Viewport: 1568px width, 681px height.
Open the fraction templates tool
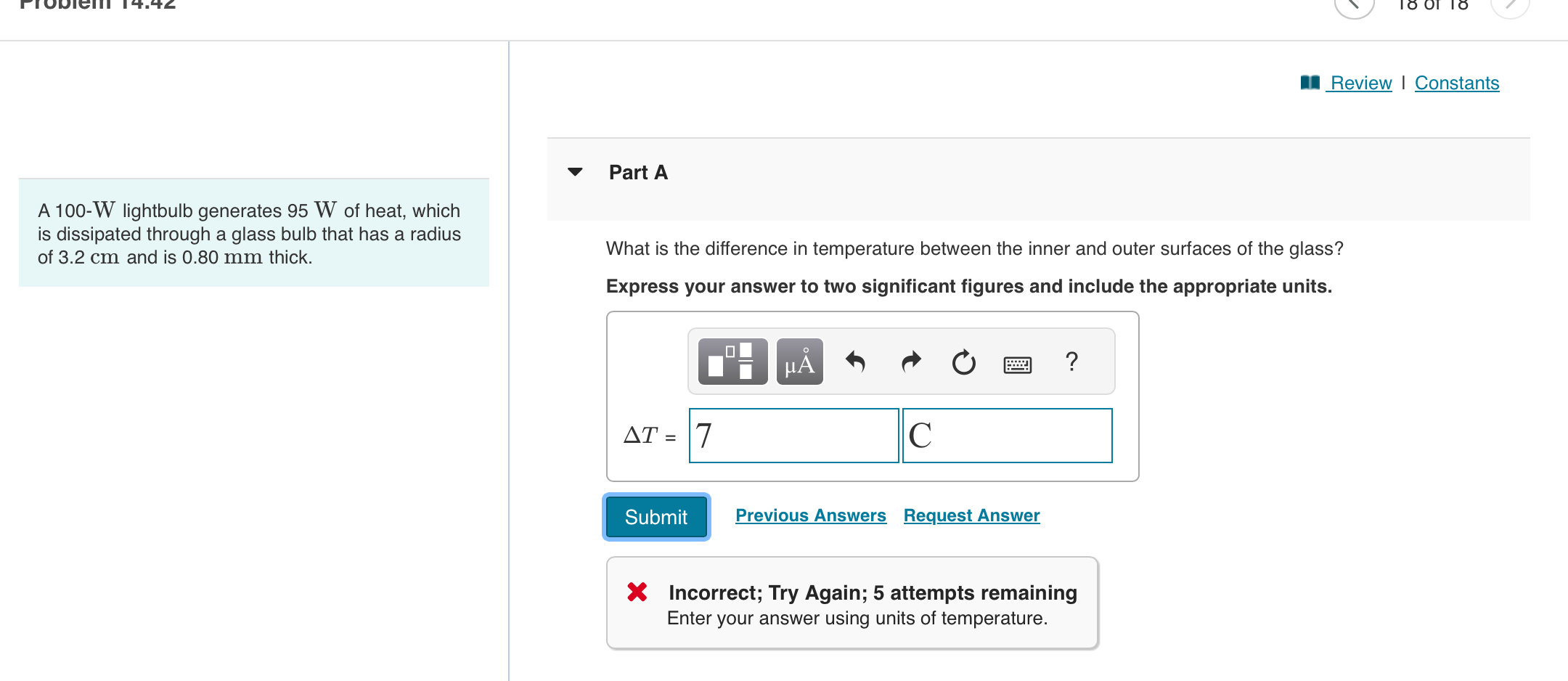pyautogui.click(x=732, y=362)
